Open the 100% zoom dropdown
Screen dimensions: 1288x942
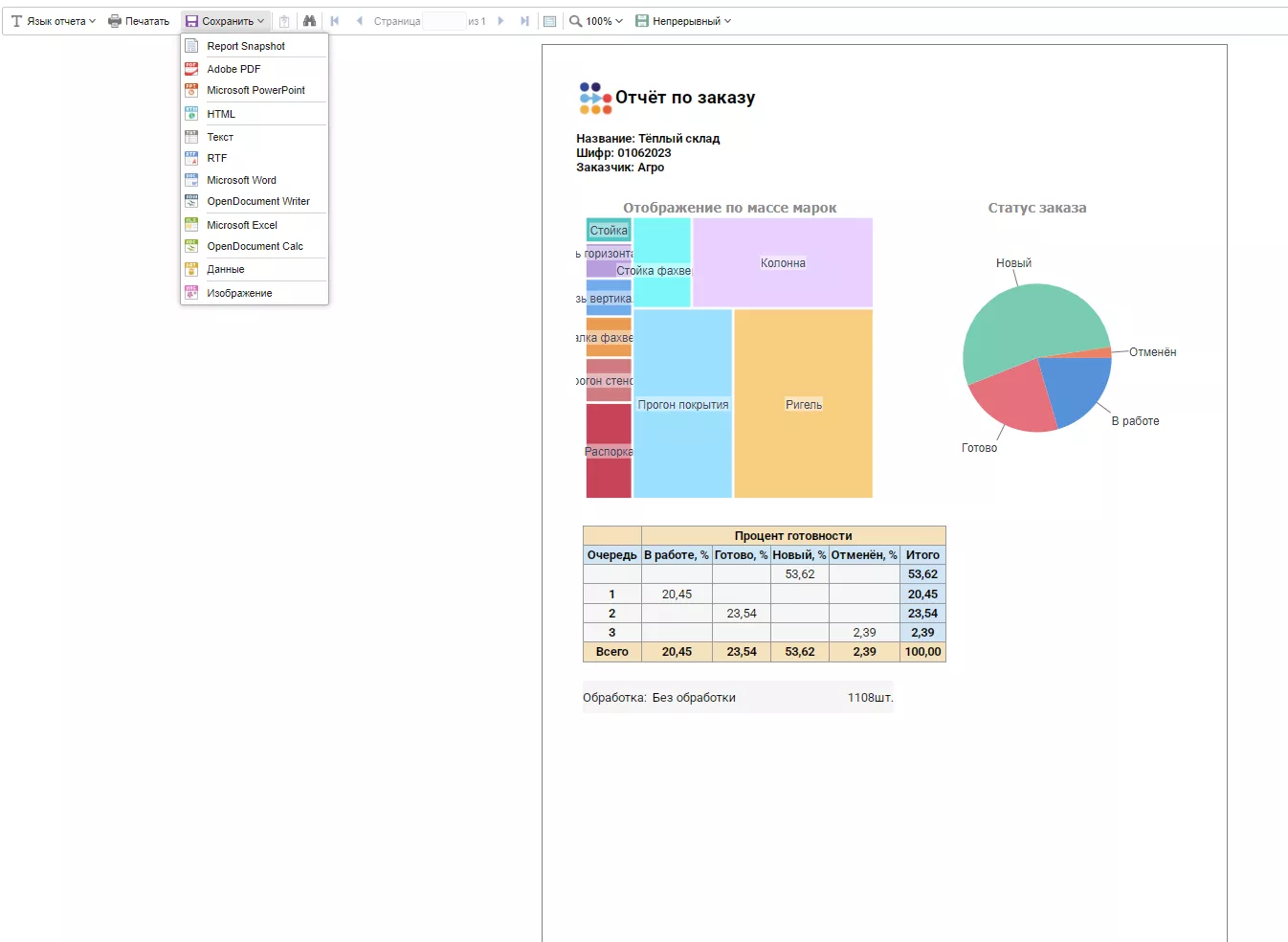[596, 21]
